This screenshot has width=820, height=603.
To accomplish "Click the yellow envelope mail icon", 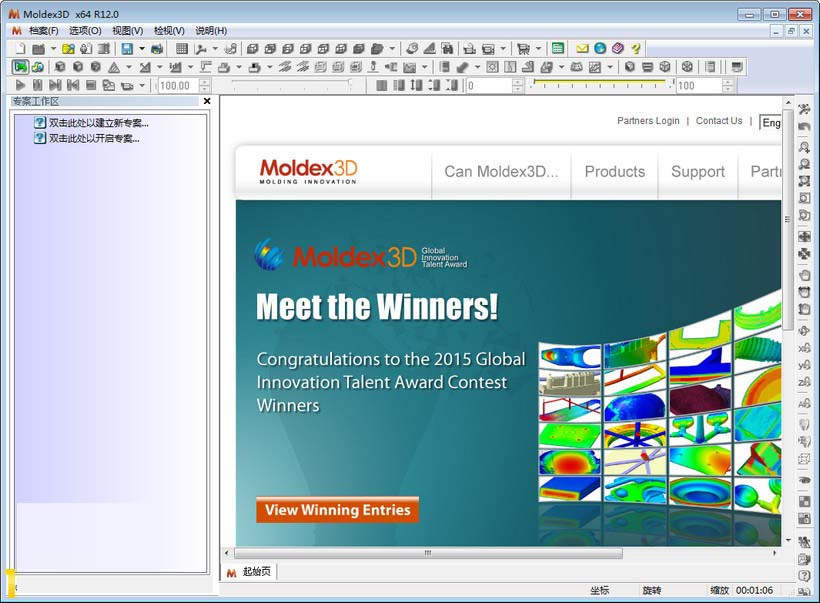I will (582, 49).
